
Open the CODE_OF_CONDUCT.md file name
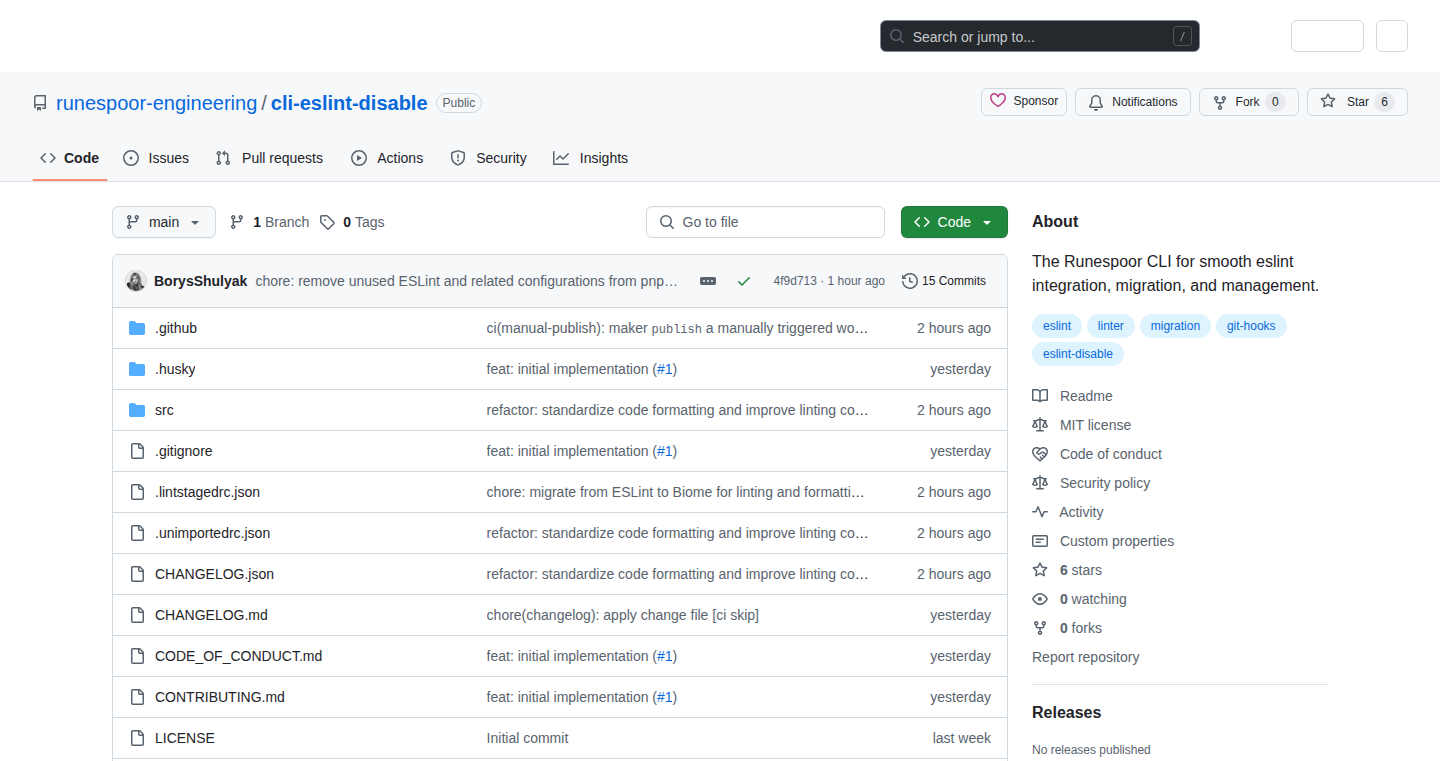(x=239, y=656)
